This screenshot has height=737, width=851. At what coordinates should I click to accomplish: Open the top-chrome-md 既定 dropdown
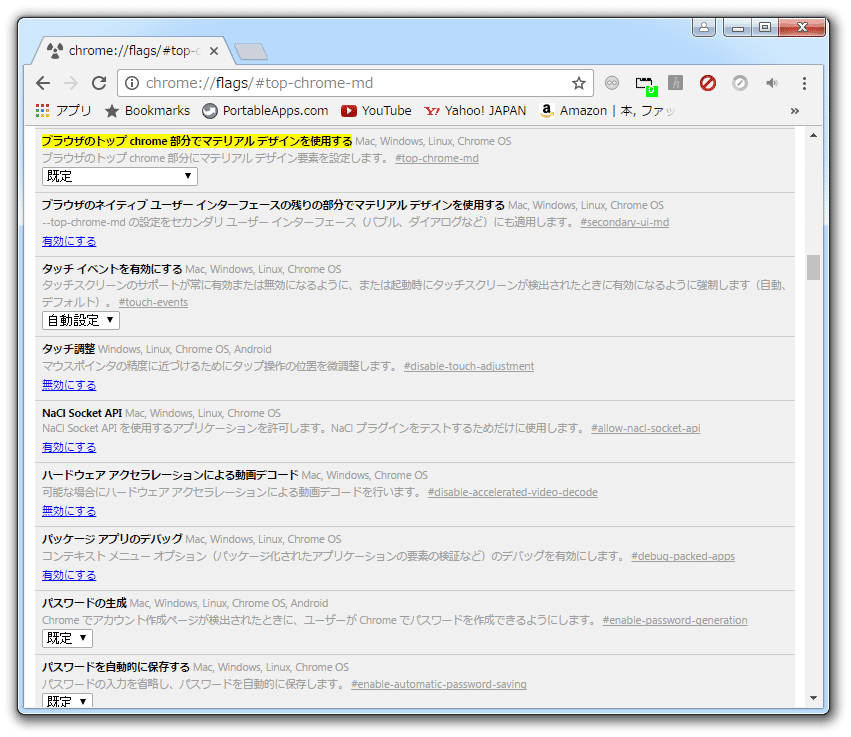(x=119, y=176)
